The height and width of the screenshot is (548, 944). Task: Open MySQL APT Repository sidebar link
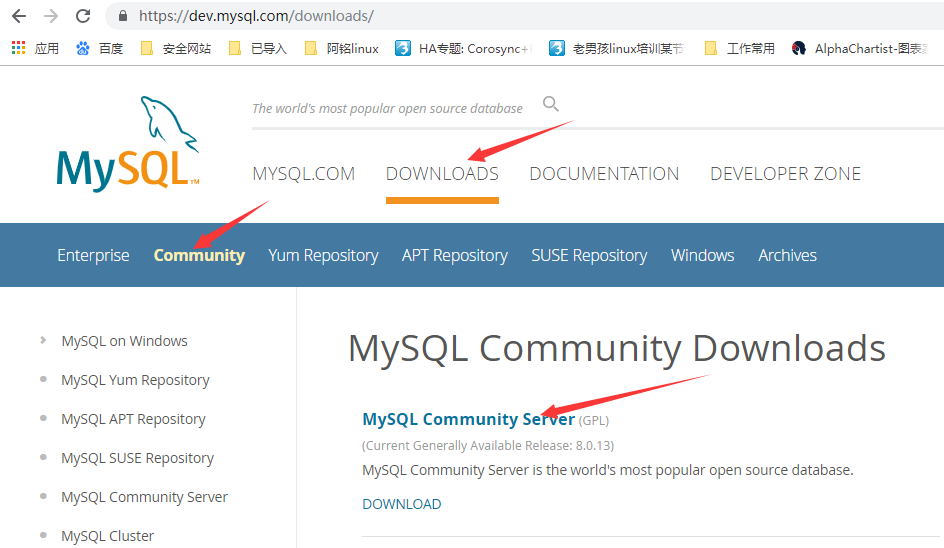(133, 419)
